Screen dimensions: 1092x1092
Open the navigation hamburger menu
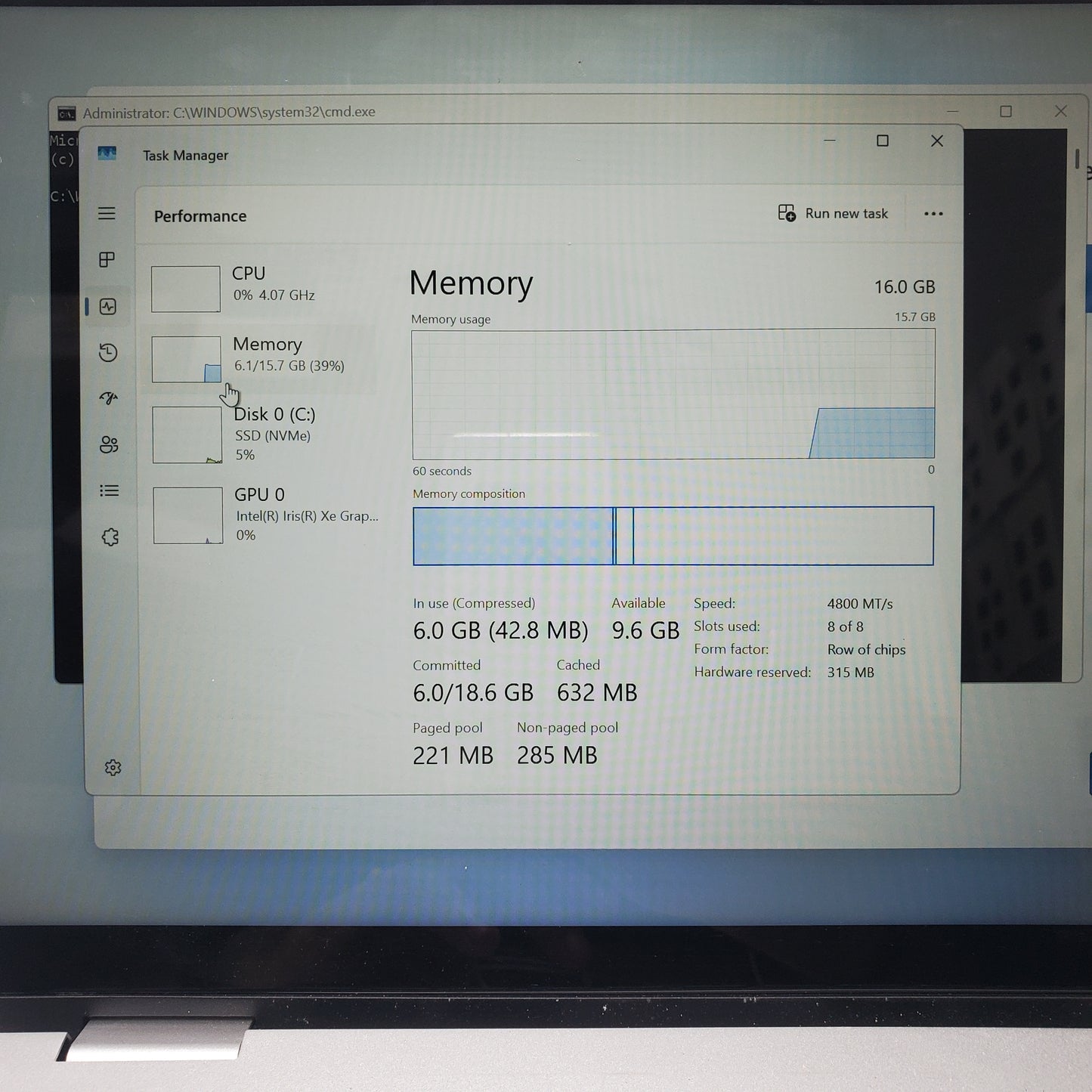pos(107,214)
